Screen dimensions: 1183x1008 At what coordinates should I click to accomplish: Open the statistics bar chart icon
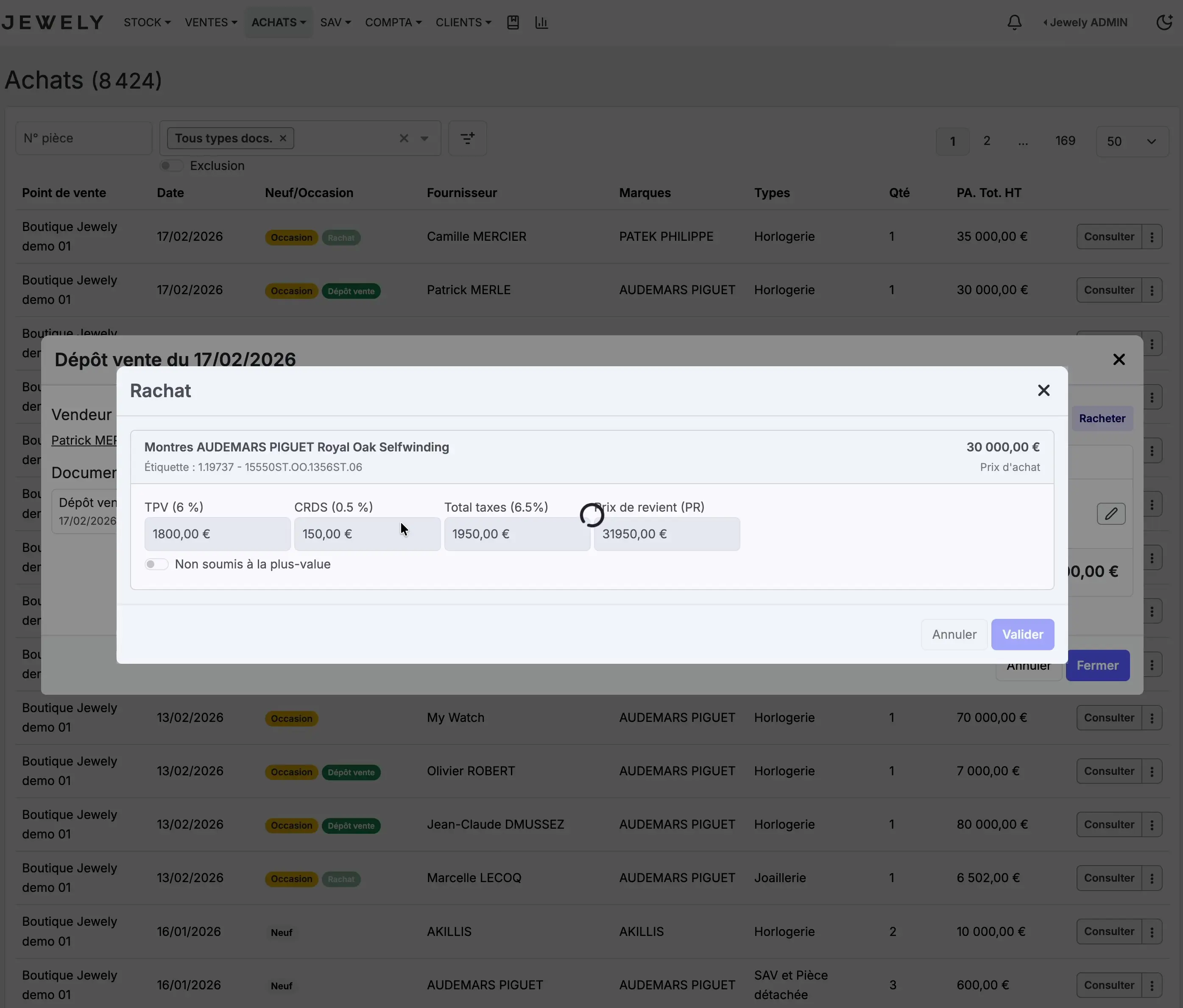click(x=541, y=22)
